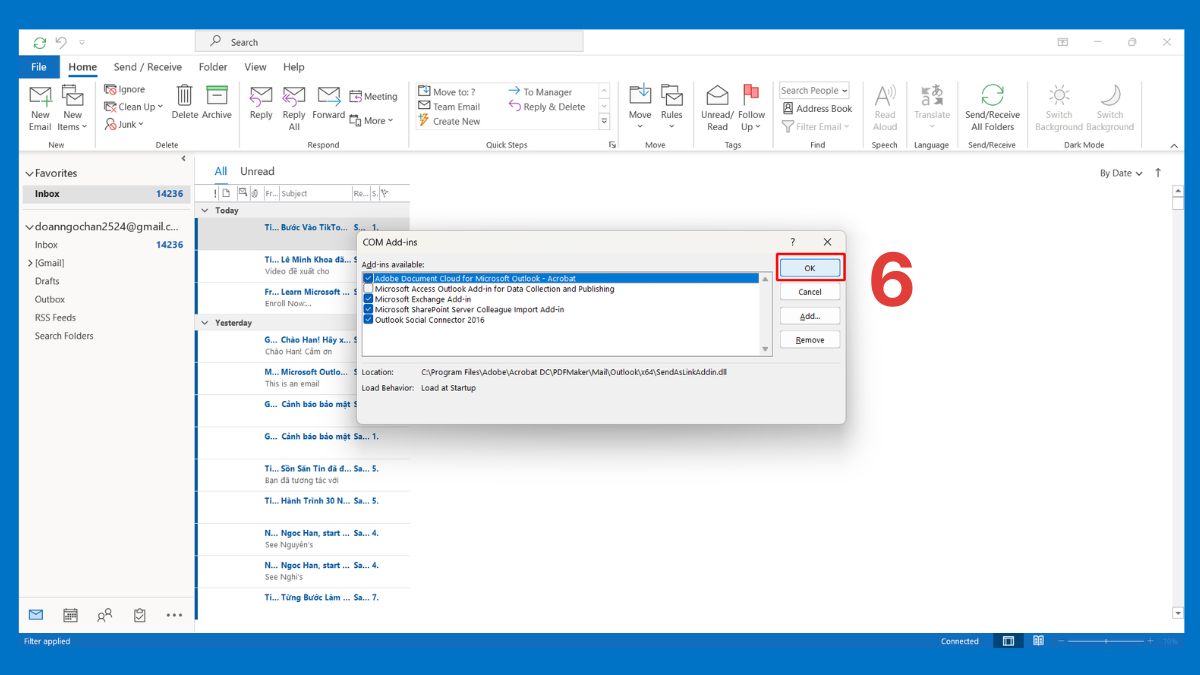Switch to the Unread tab
The width and height of the screenshot is (1200, 675).
(x=257, y=171)
